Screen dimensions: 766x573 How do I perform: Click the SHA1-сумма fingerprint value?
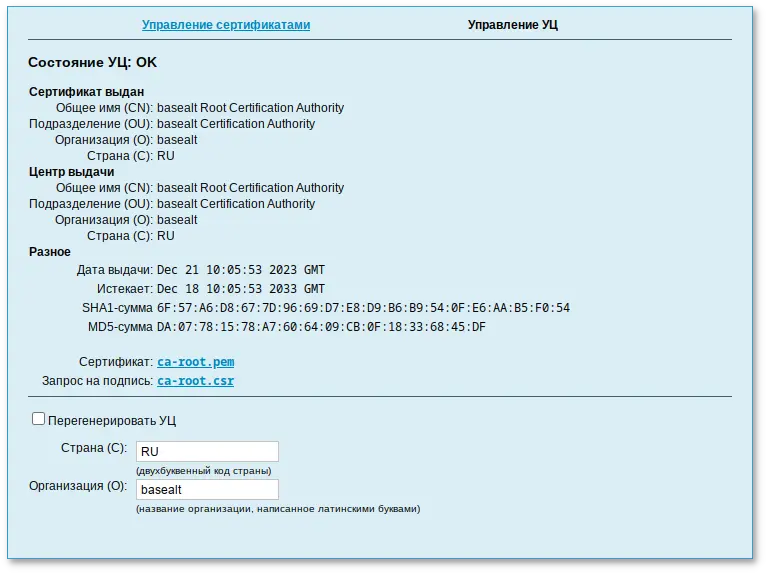point(363,308)
